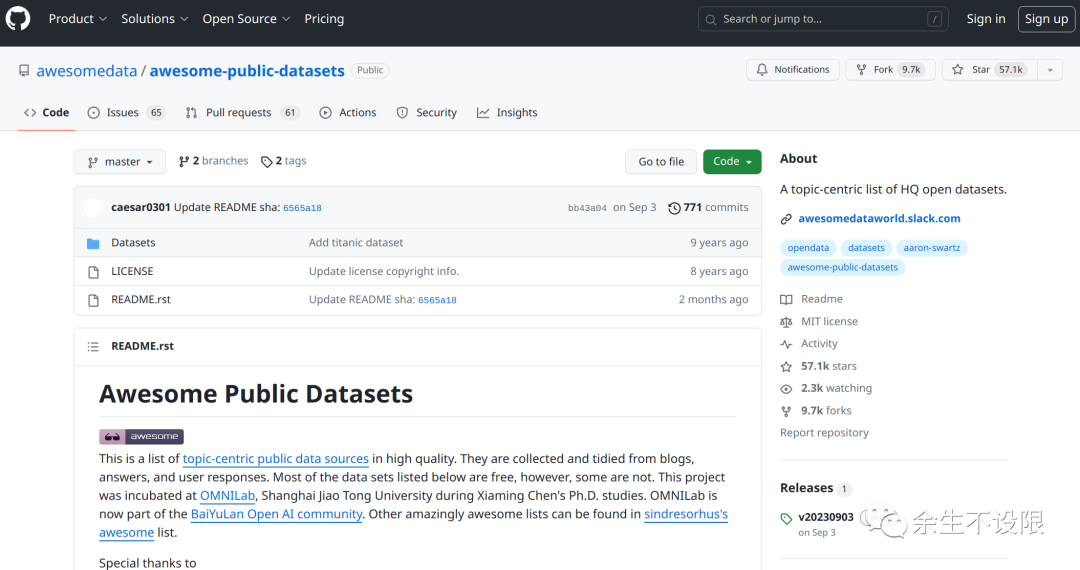Image resolution: width=1080 pixels, height=570 pixels.
Task: Click the Datasets folder icon
Action: tap(93, 243)
